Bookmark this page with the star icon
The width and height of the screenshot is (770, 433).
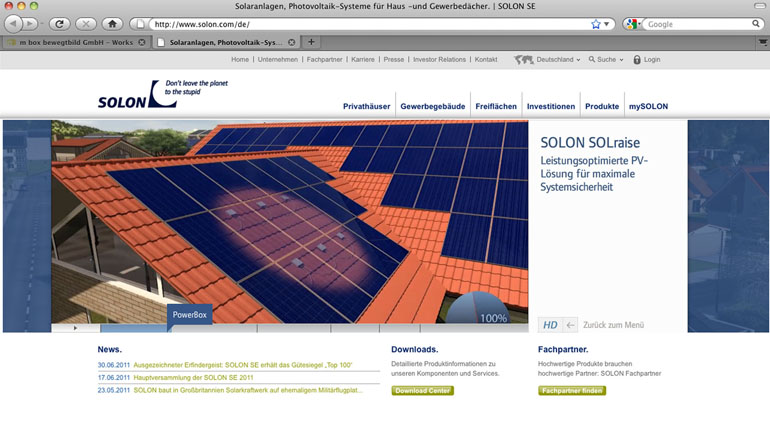[x=596, y=24]
